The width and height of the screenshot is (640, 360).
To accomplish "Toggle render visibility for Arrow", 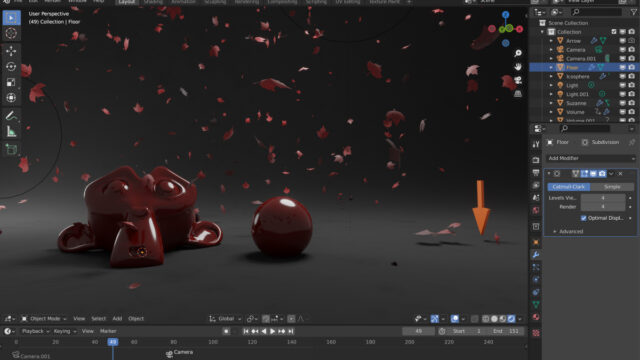I will (x=631, y=41).
